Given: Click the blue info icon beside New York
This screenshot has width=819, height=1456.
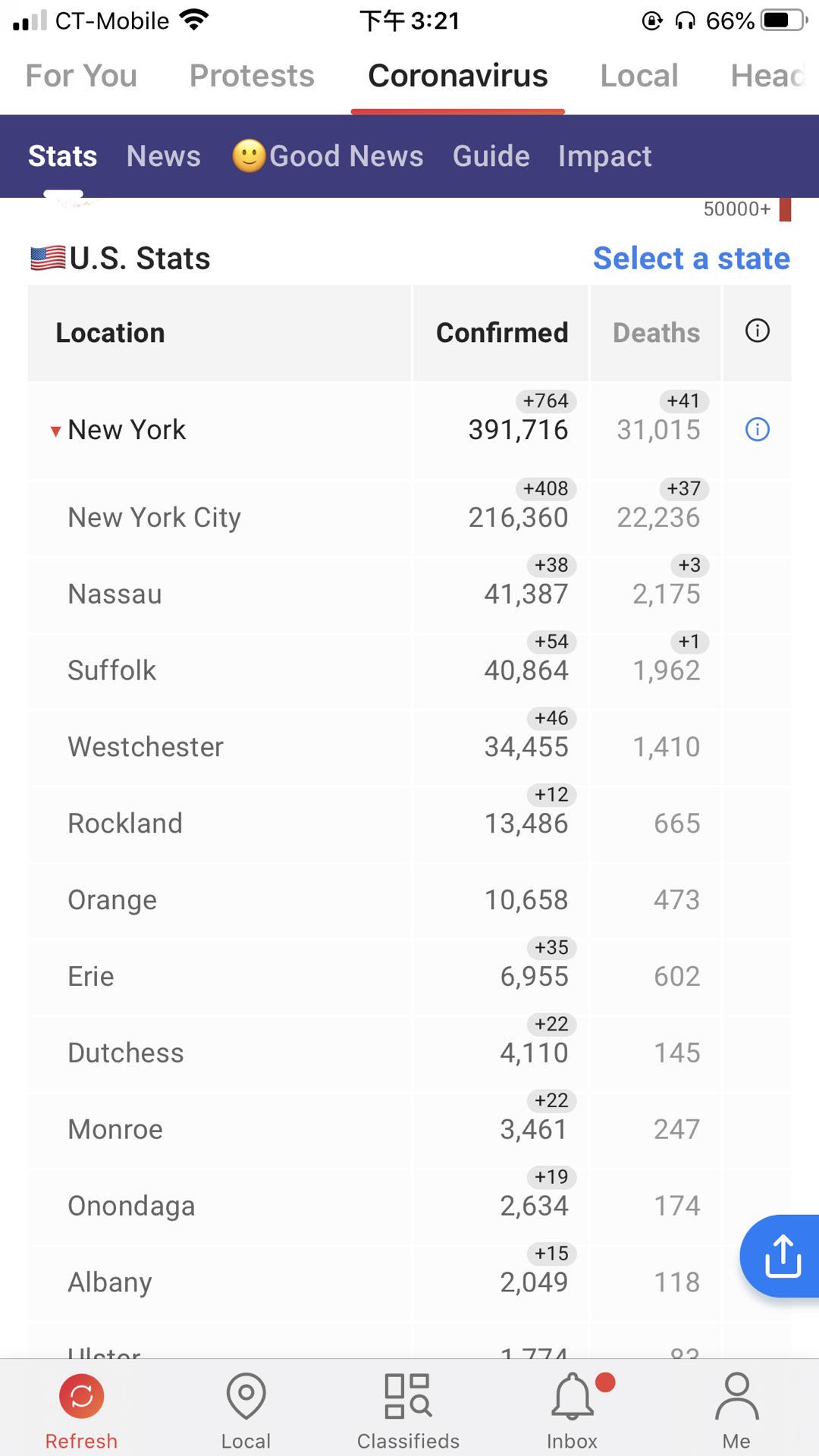Looking at the screenshot, I should tap(757, 430).
